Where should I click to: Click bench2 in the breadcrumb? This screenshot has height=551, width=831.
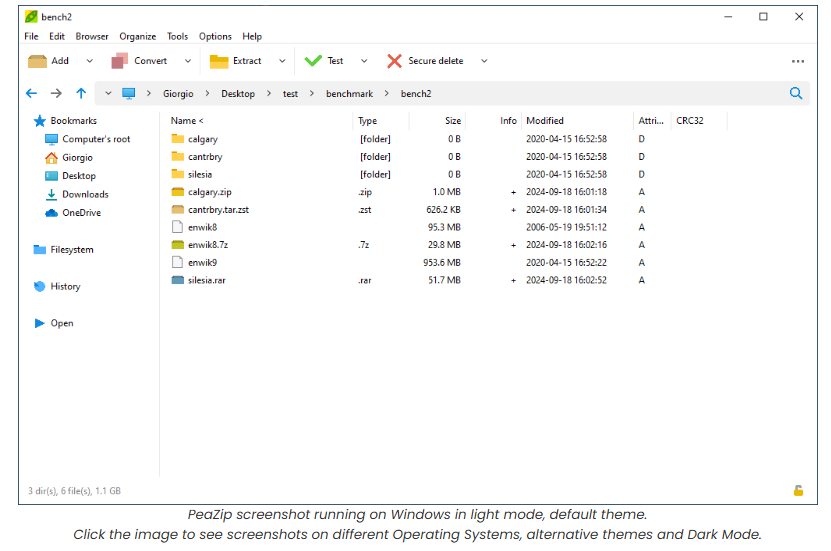416,94
